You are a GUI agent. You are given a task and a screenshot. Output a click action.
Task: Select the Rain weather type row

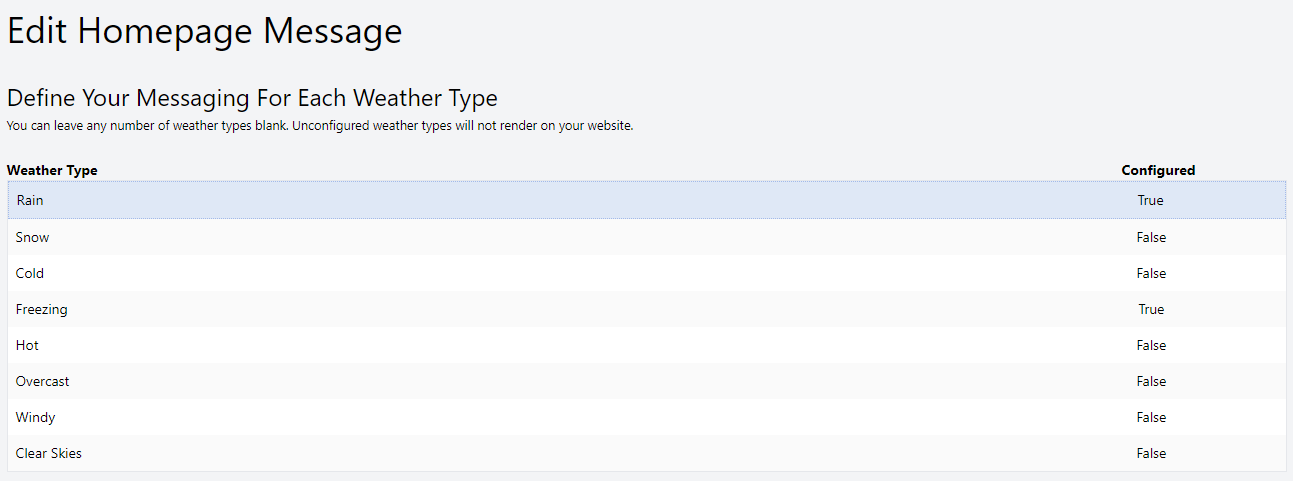point(646,200)
